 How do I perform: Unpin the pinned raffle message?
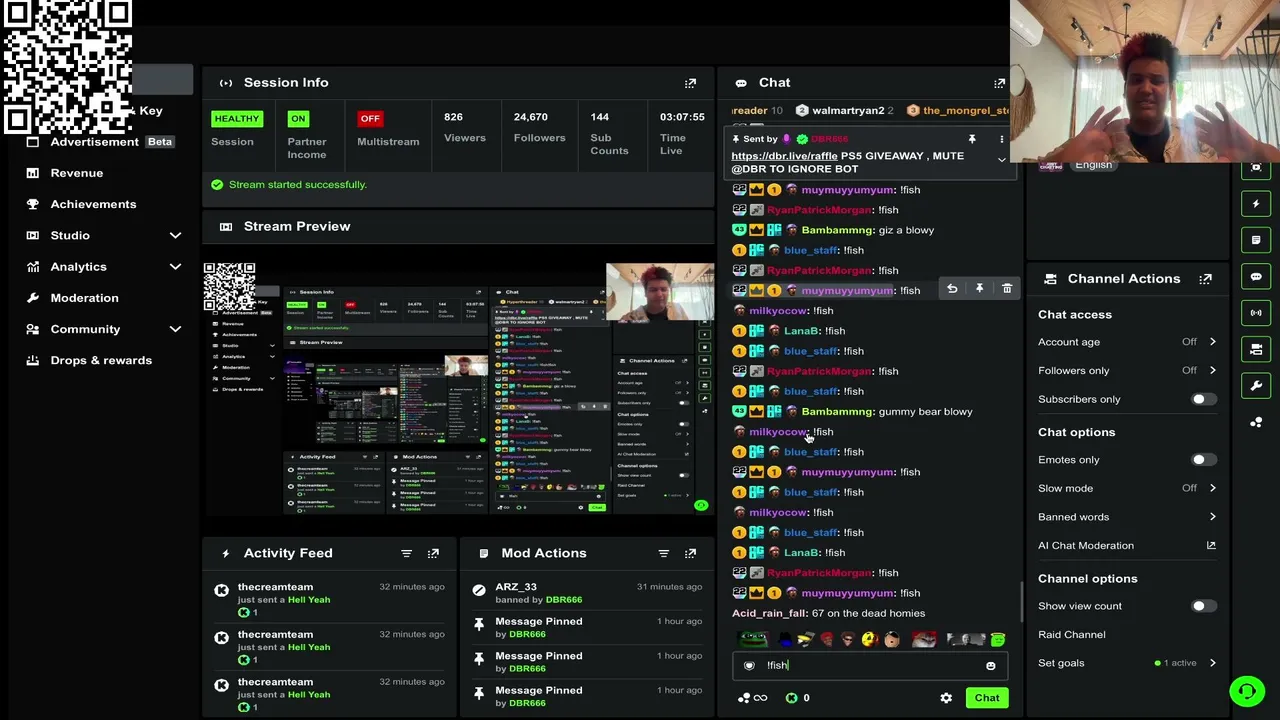971,139
